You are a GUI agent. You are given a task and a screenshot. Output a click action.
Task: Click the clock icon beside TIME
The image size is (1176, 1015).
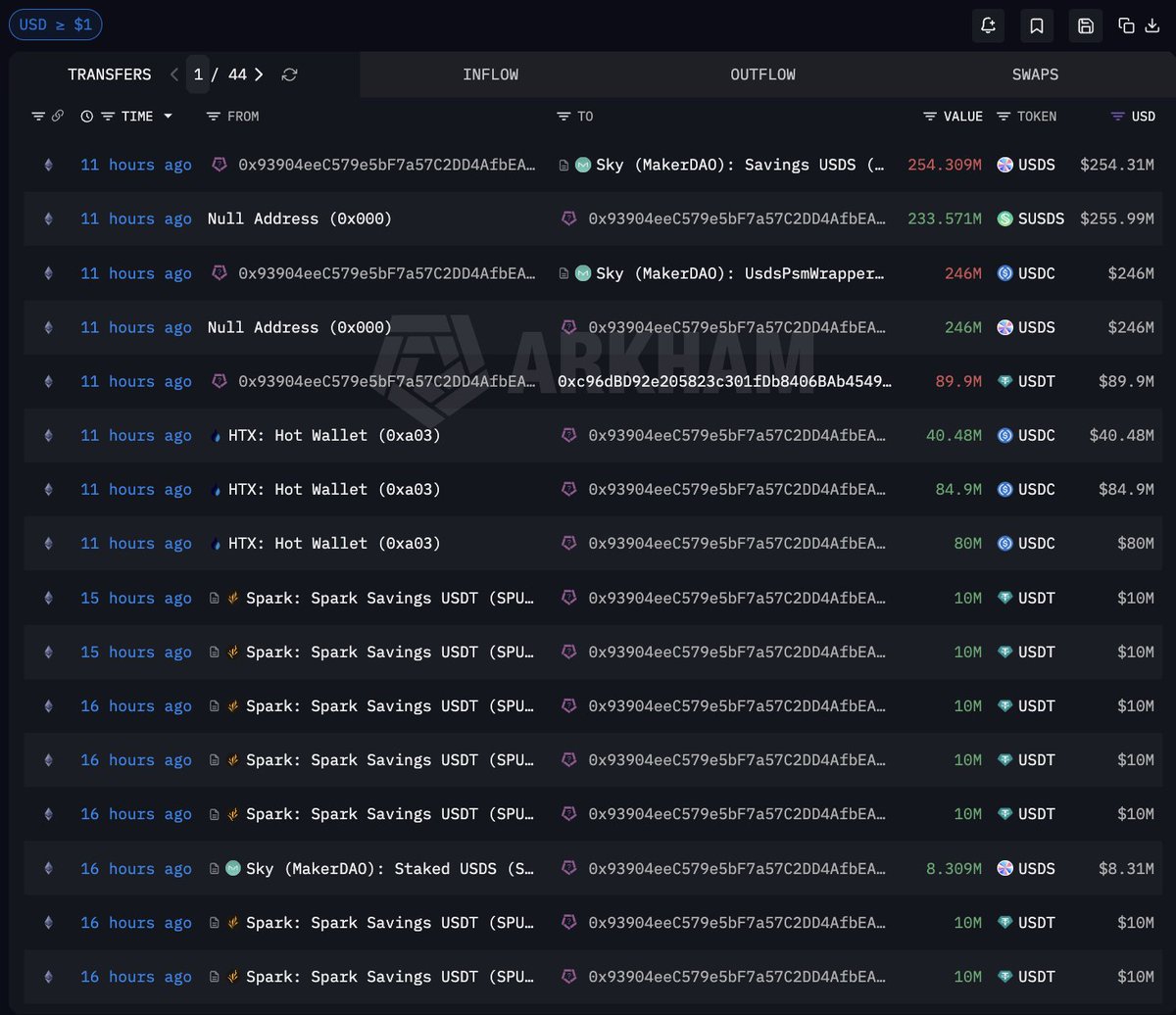87,116
